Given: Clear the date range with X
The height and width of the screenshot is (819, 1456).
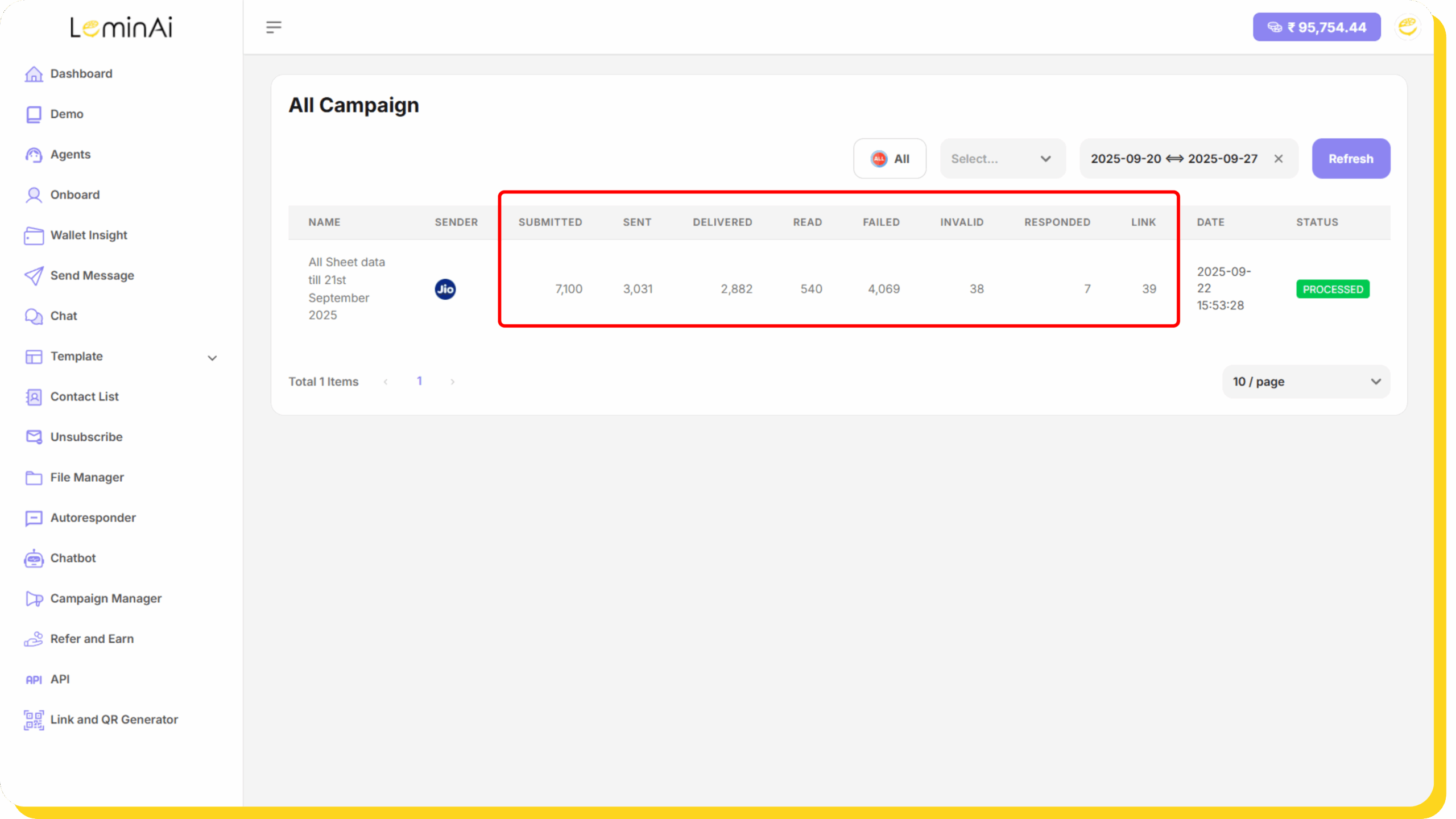Looking at the screenshot, I should coord(1279,159).
